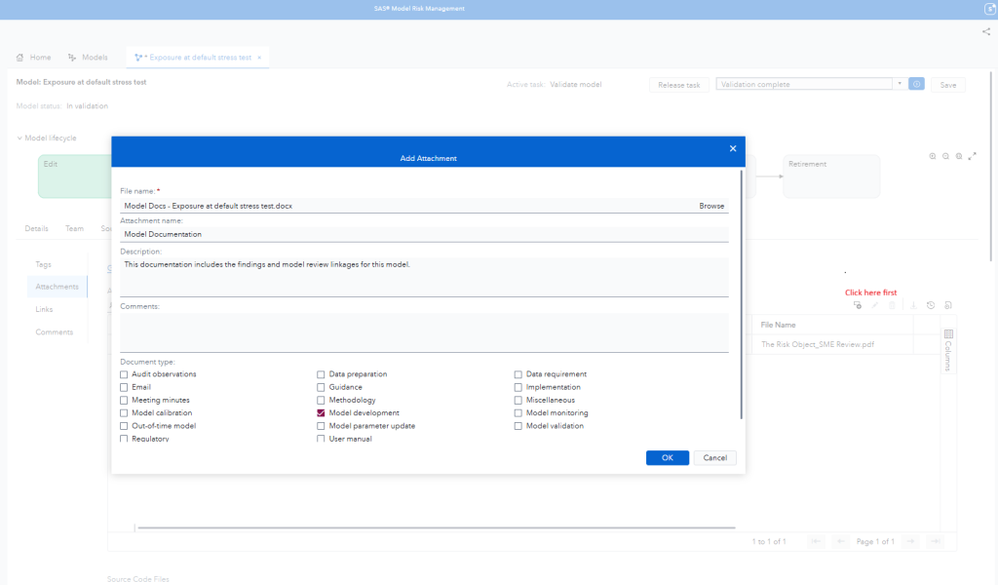Reset lifecycle diagram zoom to actual size

pos(959,156)
